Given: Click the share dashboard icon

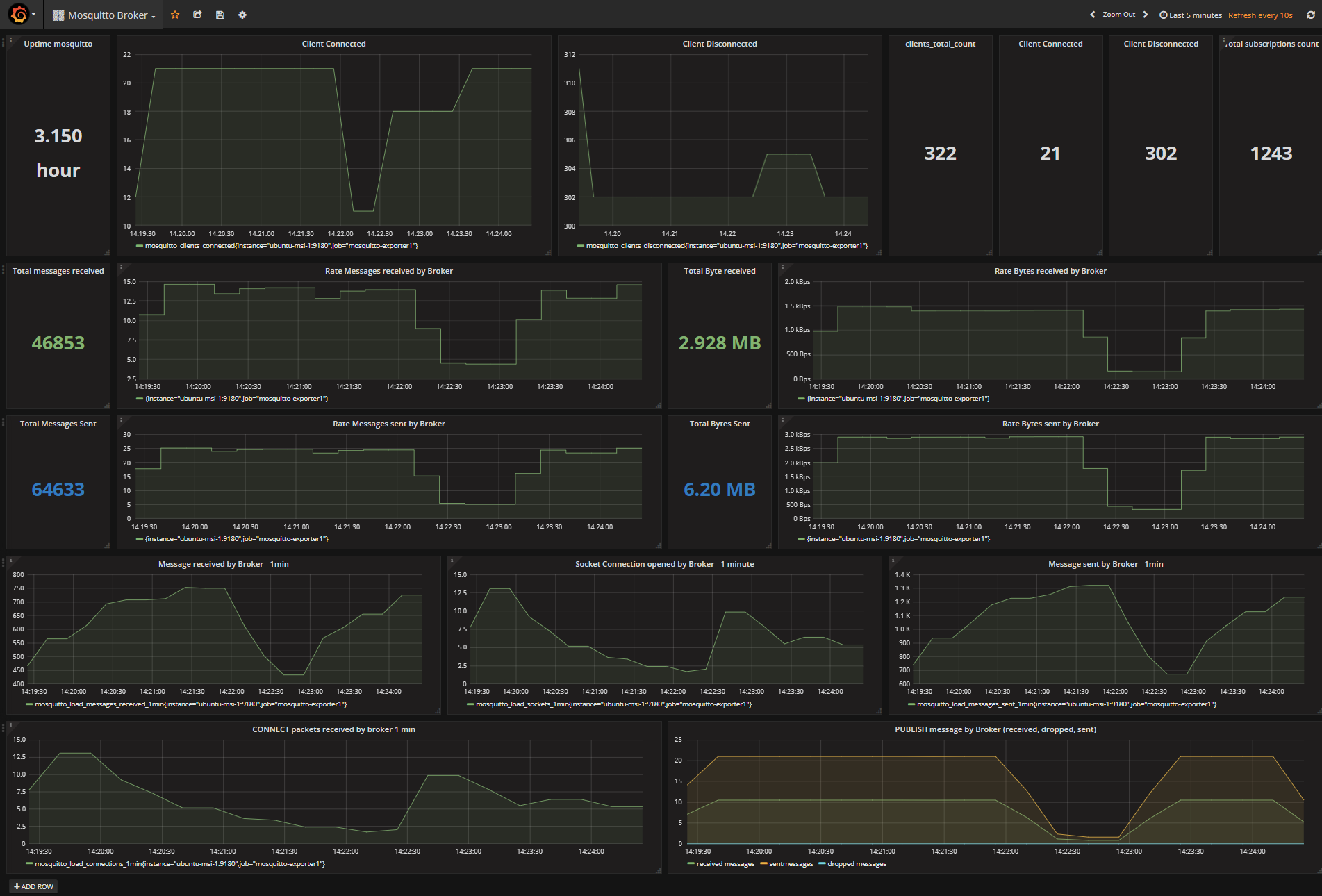Looking at the screenshot, I should [197, 15].
